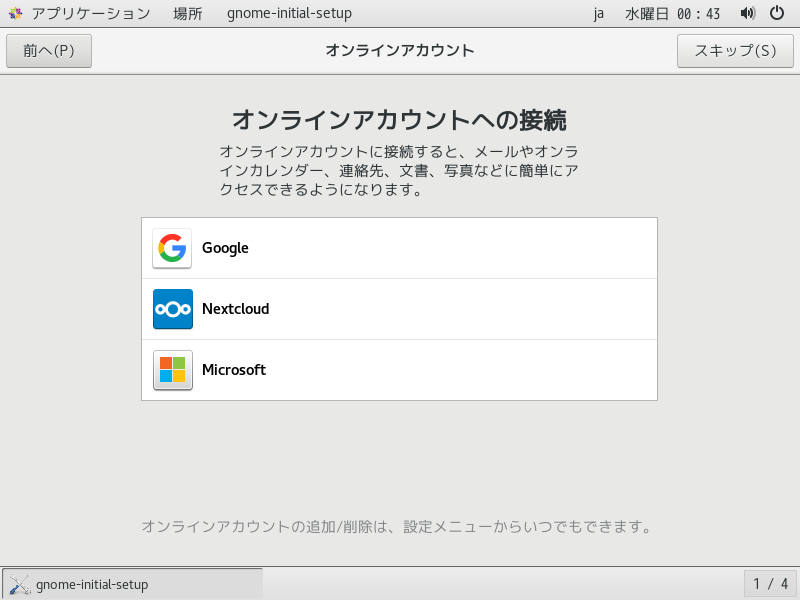Click the オンラインアカウントへの接続 heading

point(399,120)
